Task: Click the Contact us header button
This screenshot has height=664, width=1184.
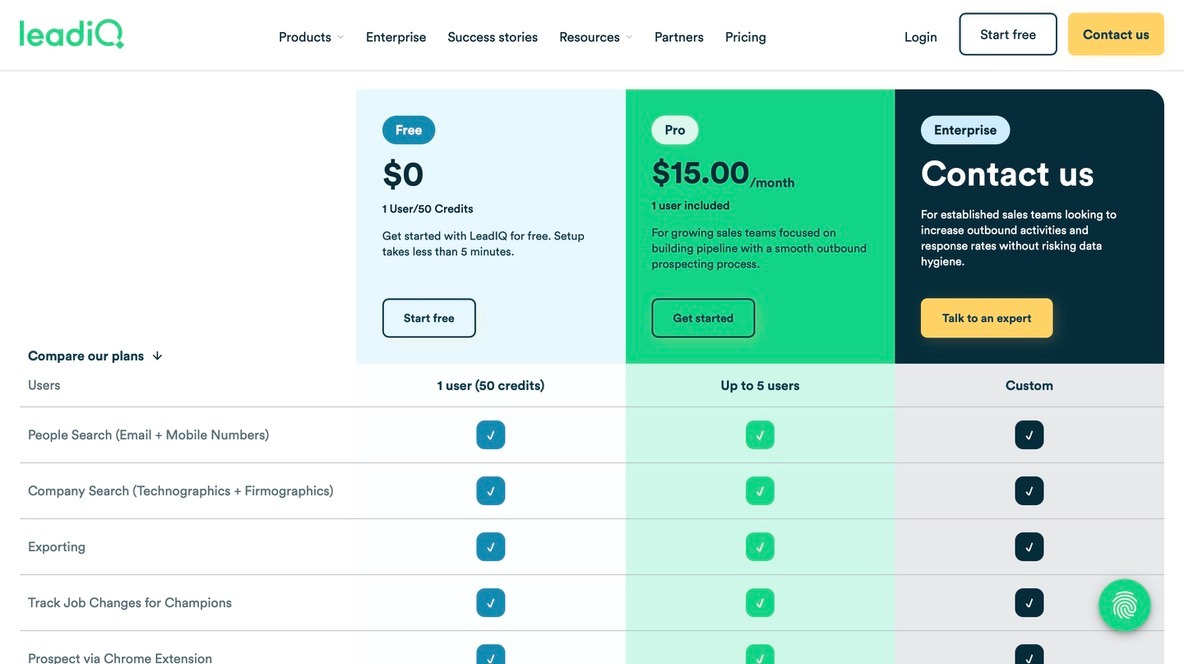Action: pos(1115,34)
